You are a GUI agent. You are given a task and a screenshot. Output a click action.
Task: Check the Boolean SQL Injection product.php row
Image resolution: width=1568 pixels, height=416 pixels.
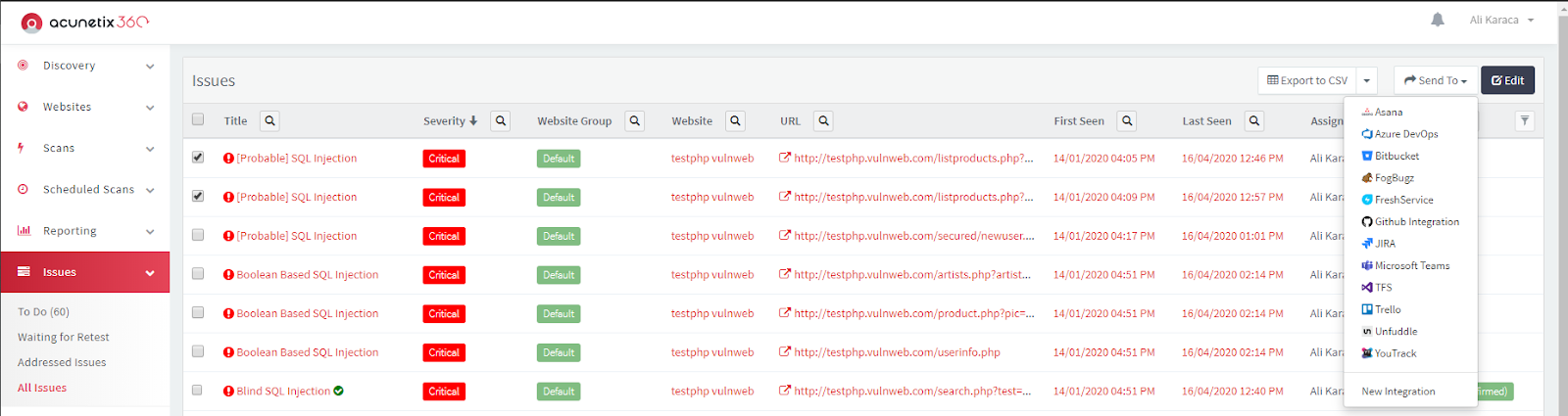[198, 312]
